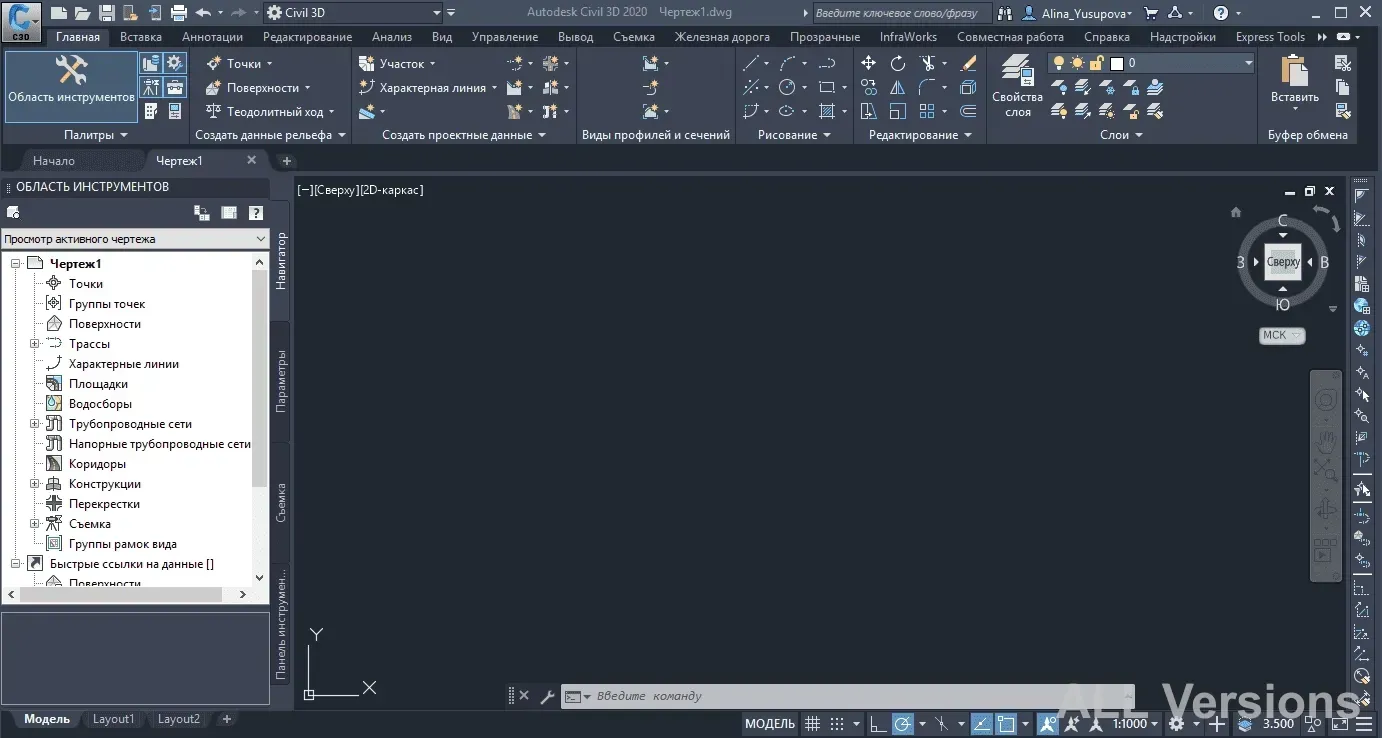Select the Move tool in Редактирование panel
The image size is (1382, 738).
[x=868, y=63]
